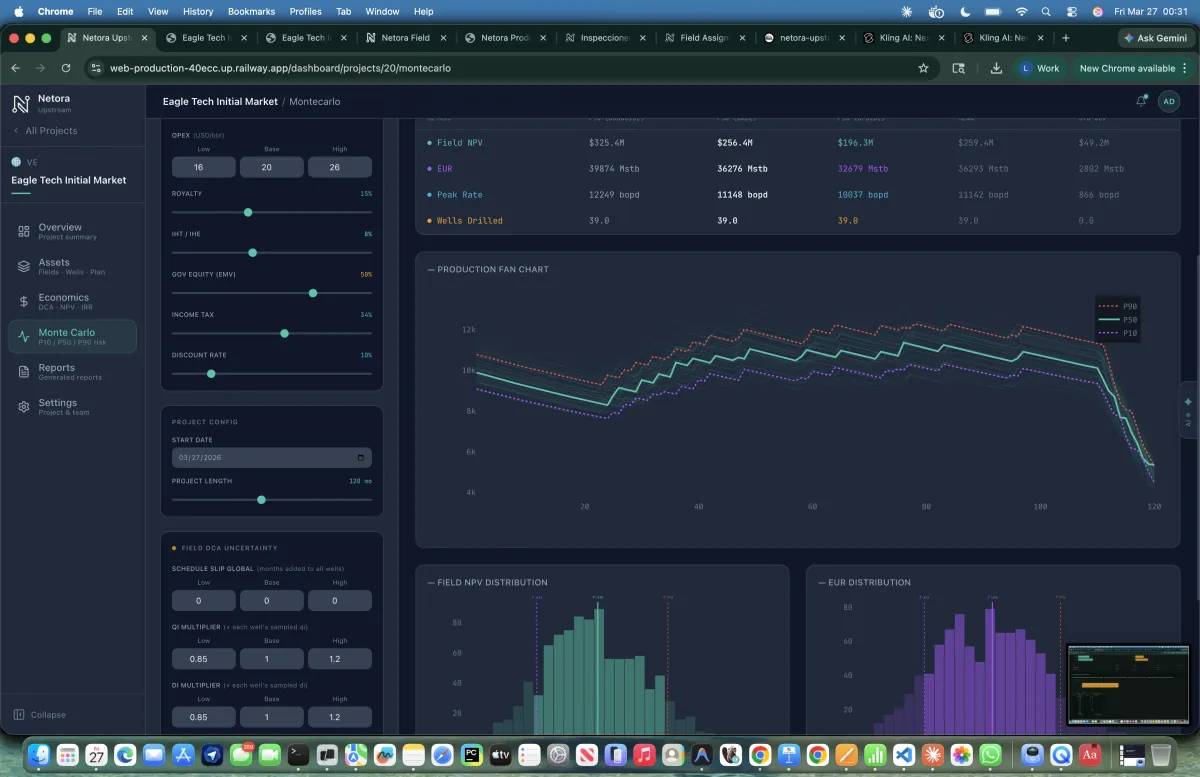Bookmark this page with star icon
This screenshot has width=1200, height=777.
point(923,68)
